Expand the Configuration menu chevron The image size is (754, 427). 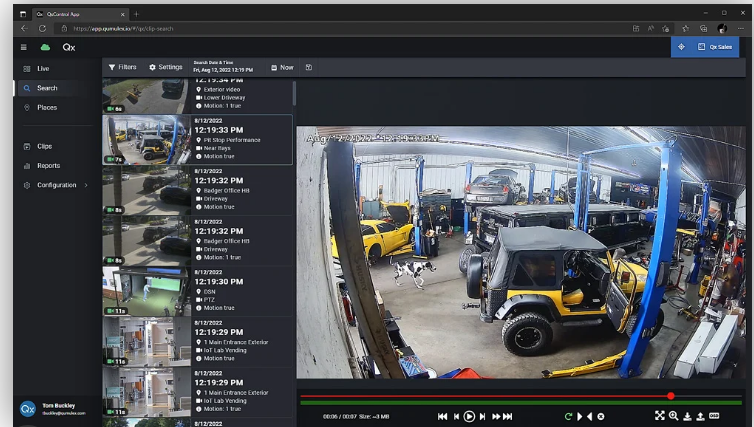(86, 185)
